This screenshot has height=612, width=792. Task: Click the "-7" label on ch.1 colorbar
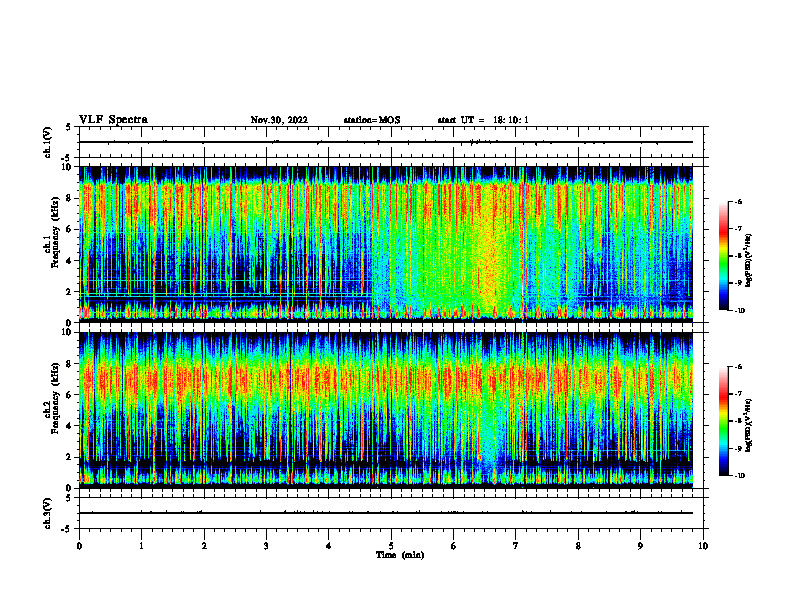[738, 229]
